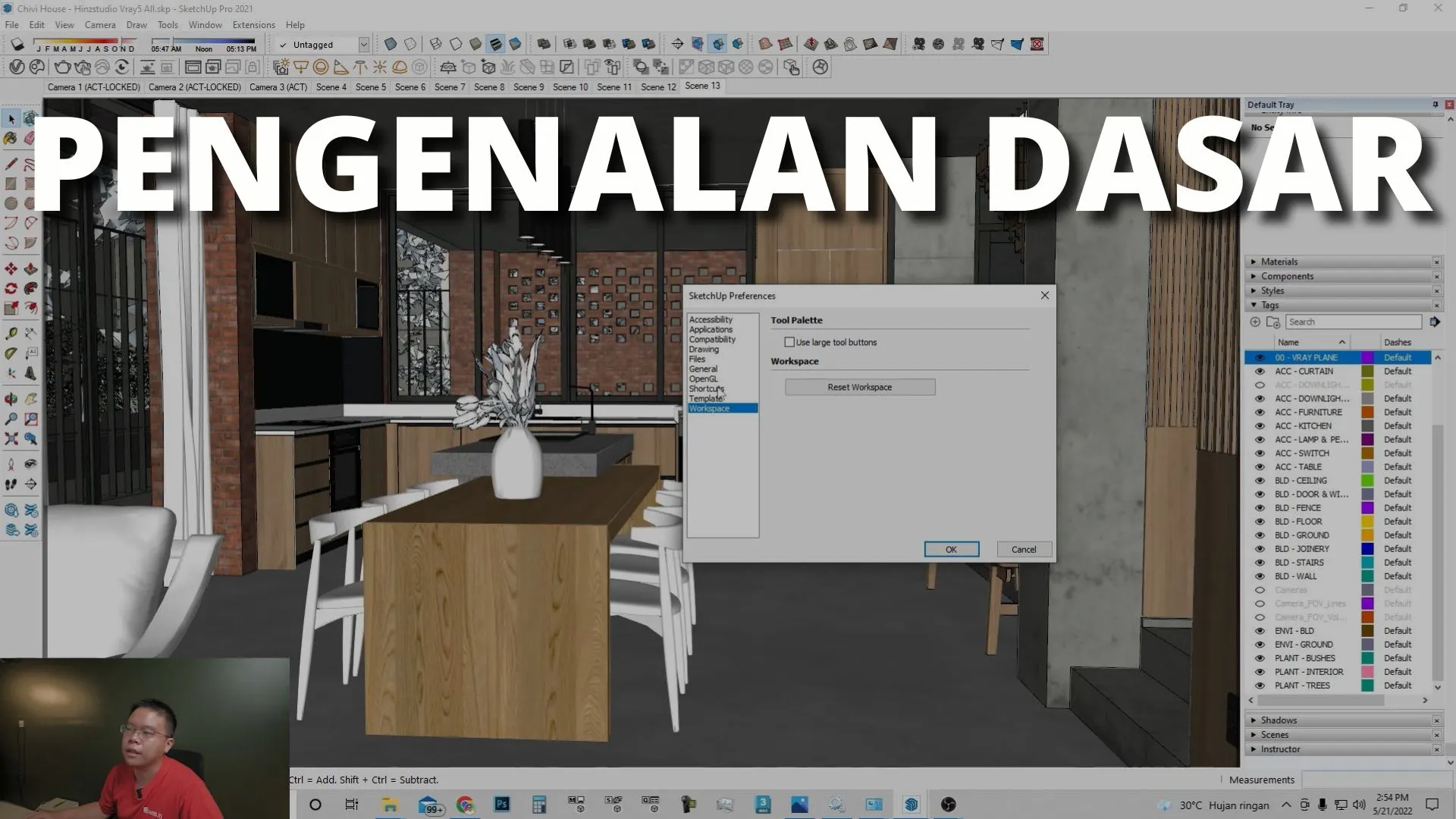Add a V-Ray sphere light
Viewport: 1456px width, 819px height.
[321, 67]
